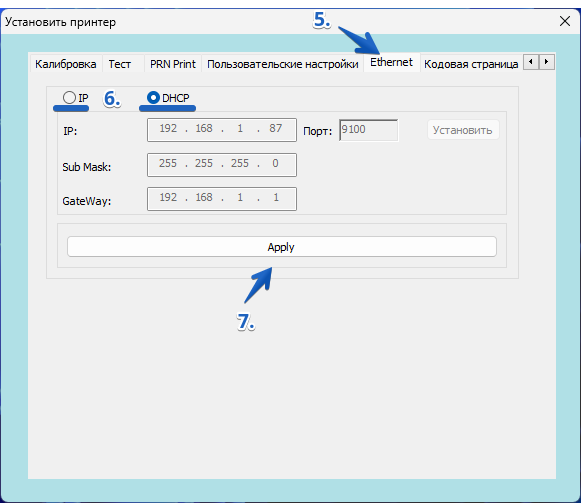The image size is (581, 503).
Task: Click the Apply button
Action: [x=282, y=247]
